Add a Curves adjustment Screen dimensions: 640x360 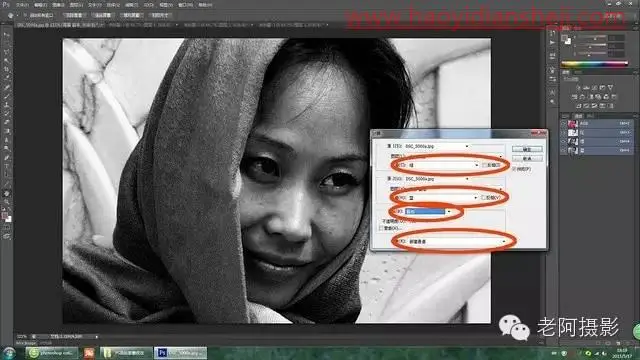(x=594, y=87)
